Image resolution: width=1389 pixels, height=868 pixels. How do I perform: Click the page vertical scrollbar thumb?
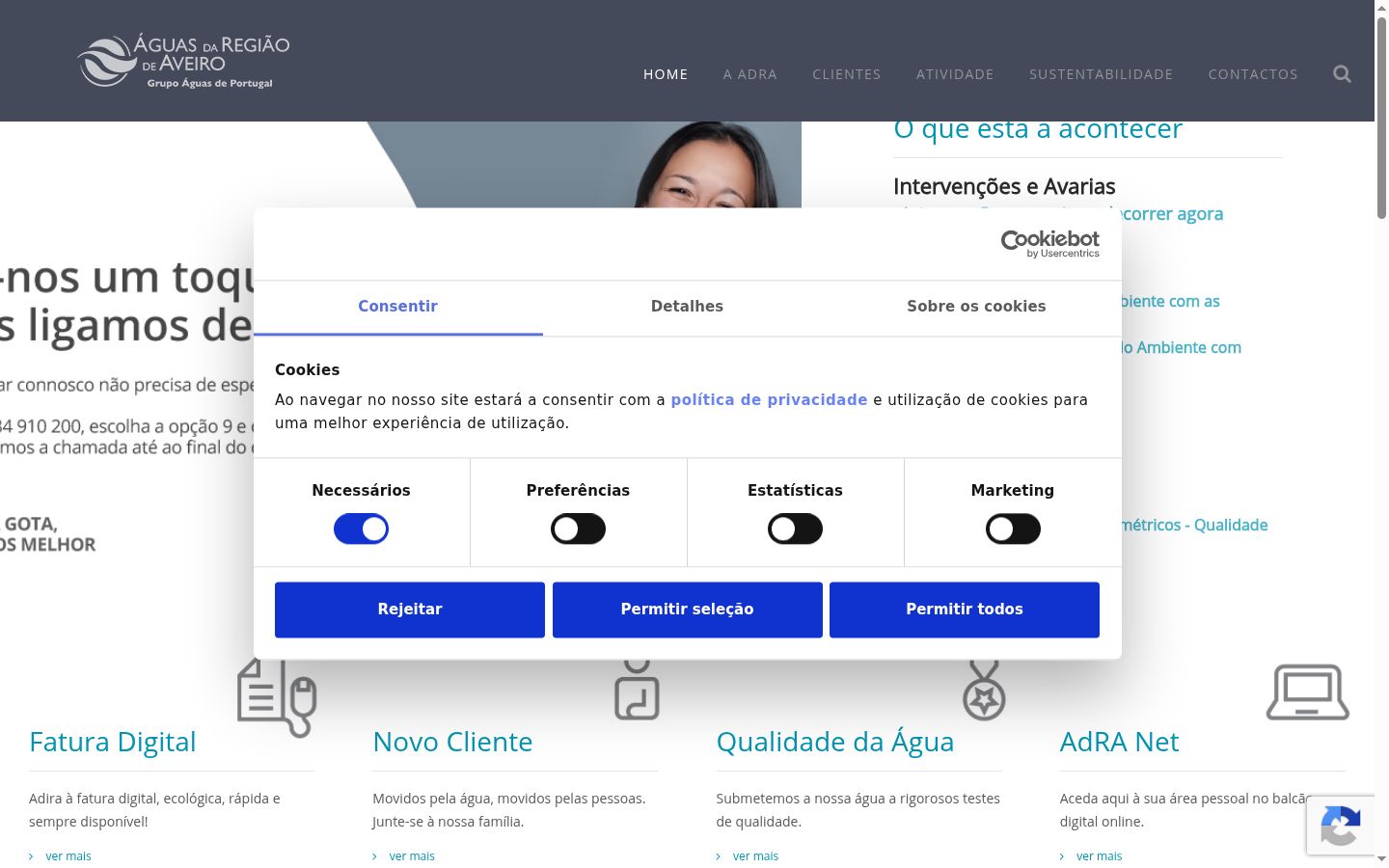[x=1381, y=118]
